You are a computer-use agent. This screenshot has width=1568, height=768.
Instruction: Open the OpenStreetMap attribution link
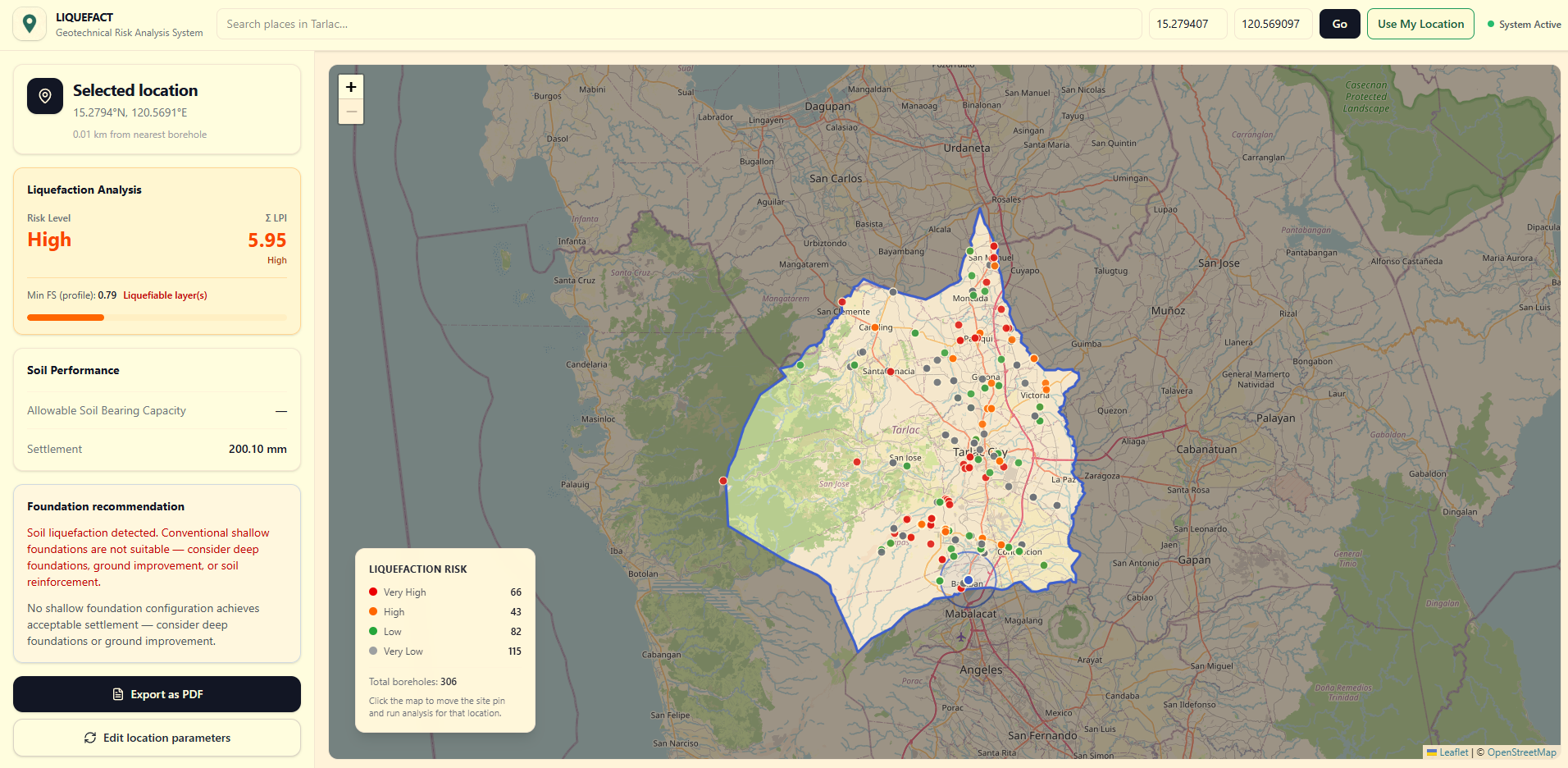[1521, 752]
